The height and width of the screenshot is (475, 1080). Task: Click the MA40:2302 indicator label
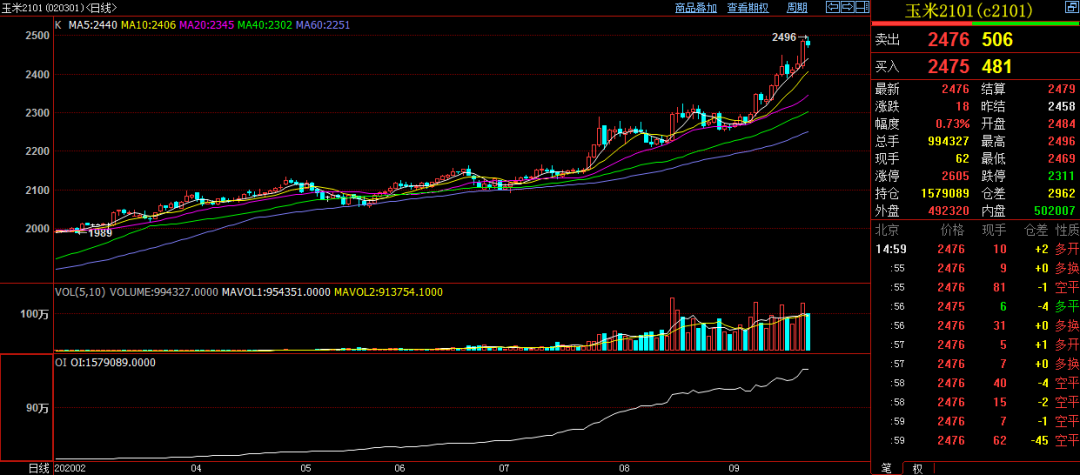click(x=264, y=25)
